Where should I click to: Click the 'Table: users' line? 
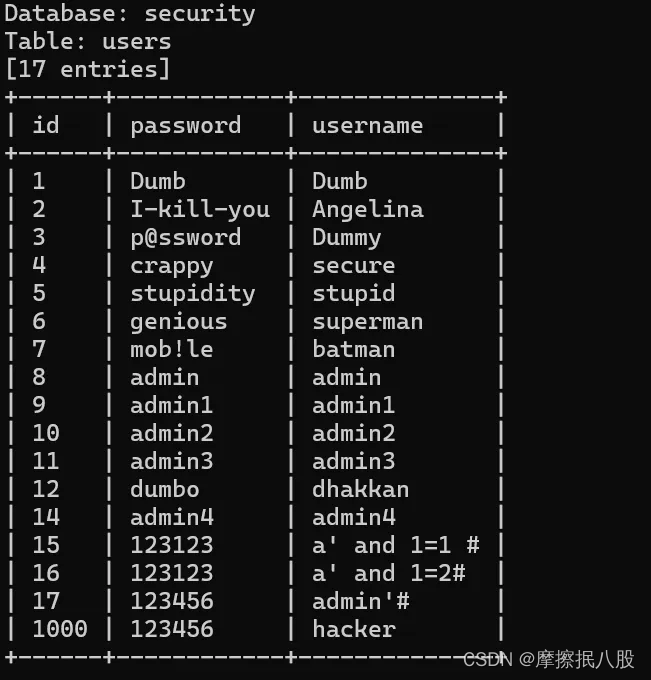pos(88,42)
